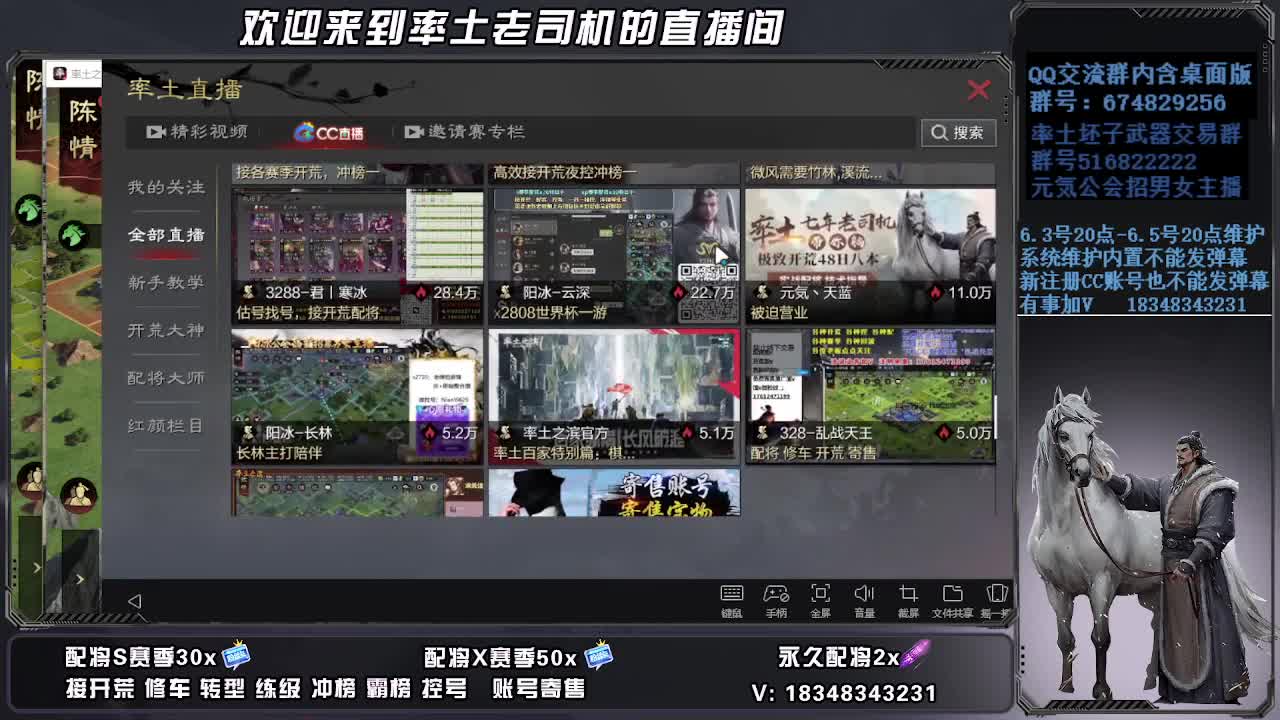Click the 接各赛季开荒,冲榜 title

click(307, 173)
